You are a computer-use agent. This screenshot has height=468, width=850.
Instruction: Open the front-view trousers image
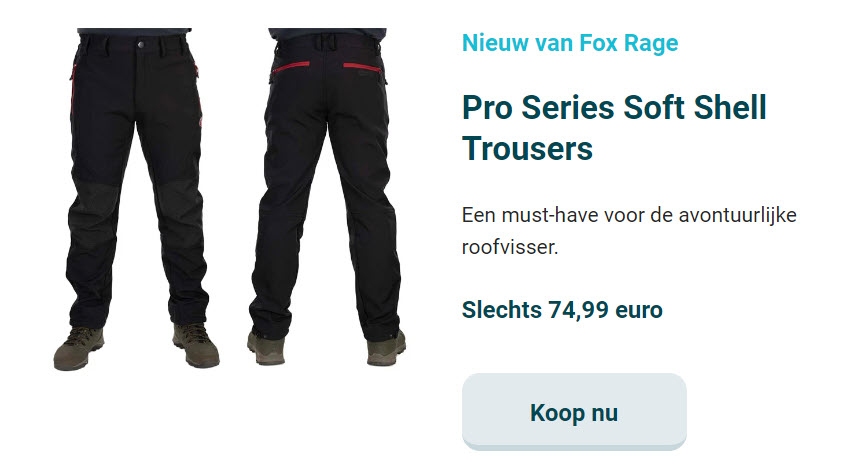click(137, 199)
